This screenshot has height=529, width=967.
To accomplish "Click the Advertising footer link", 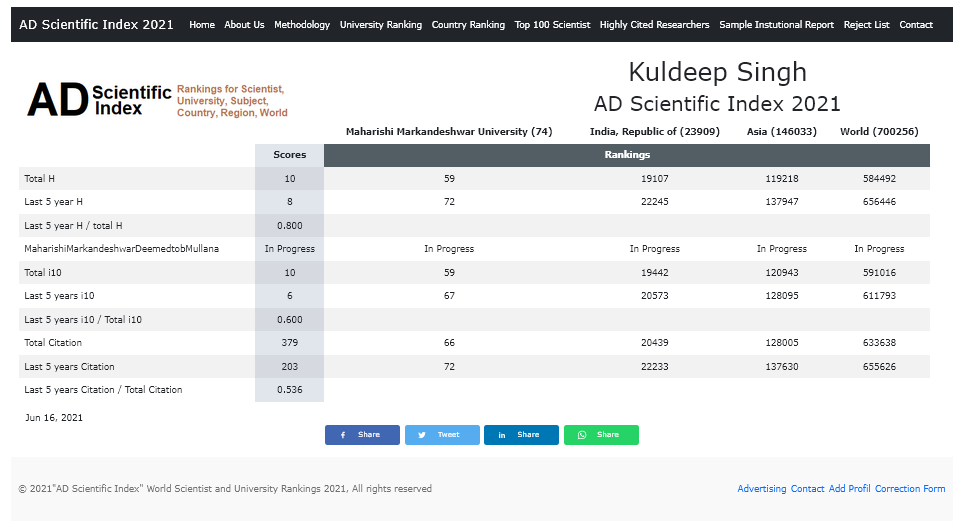I will point(762,489).
